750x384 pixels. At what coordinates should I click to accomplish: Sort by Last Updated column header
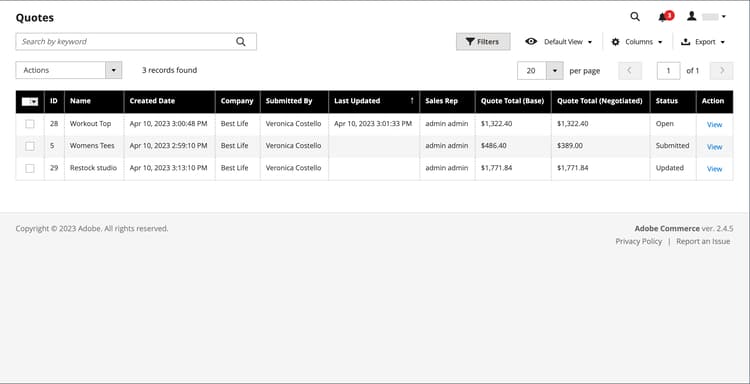coord(374,101)
